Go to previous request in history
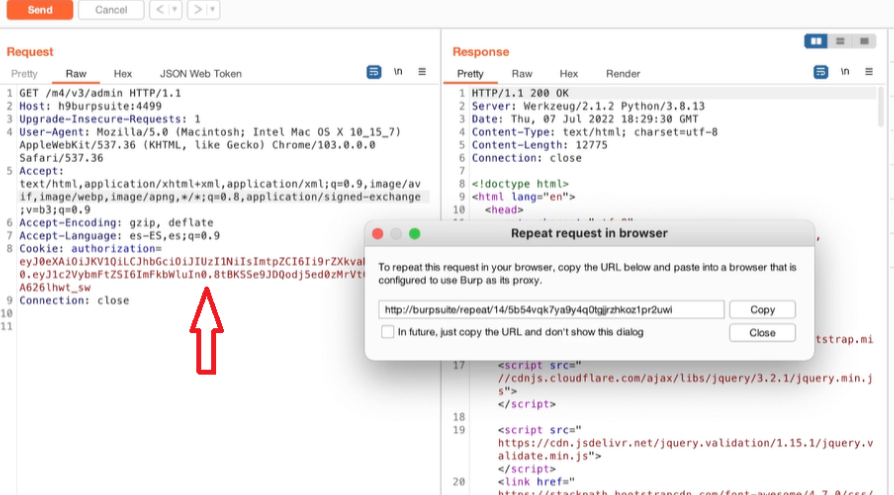The image size is (894, 495). click(x=160, y=10)
